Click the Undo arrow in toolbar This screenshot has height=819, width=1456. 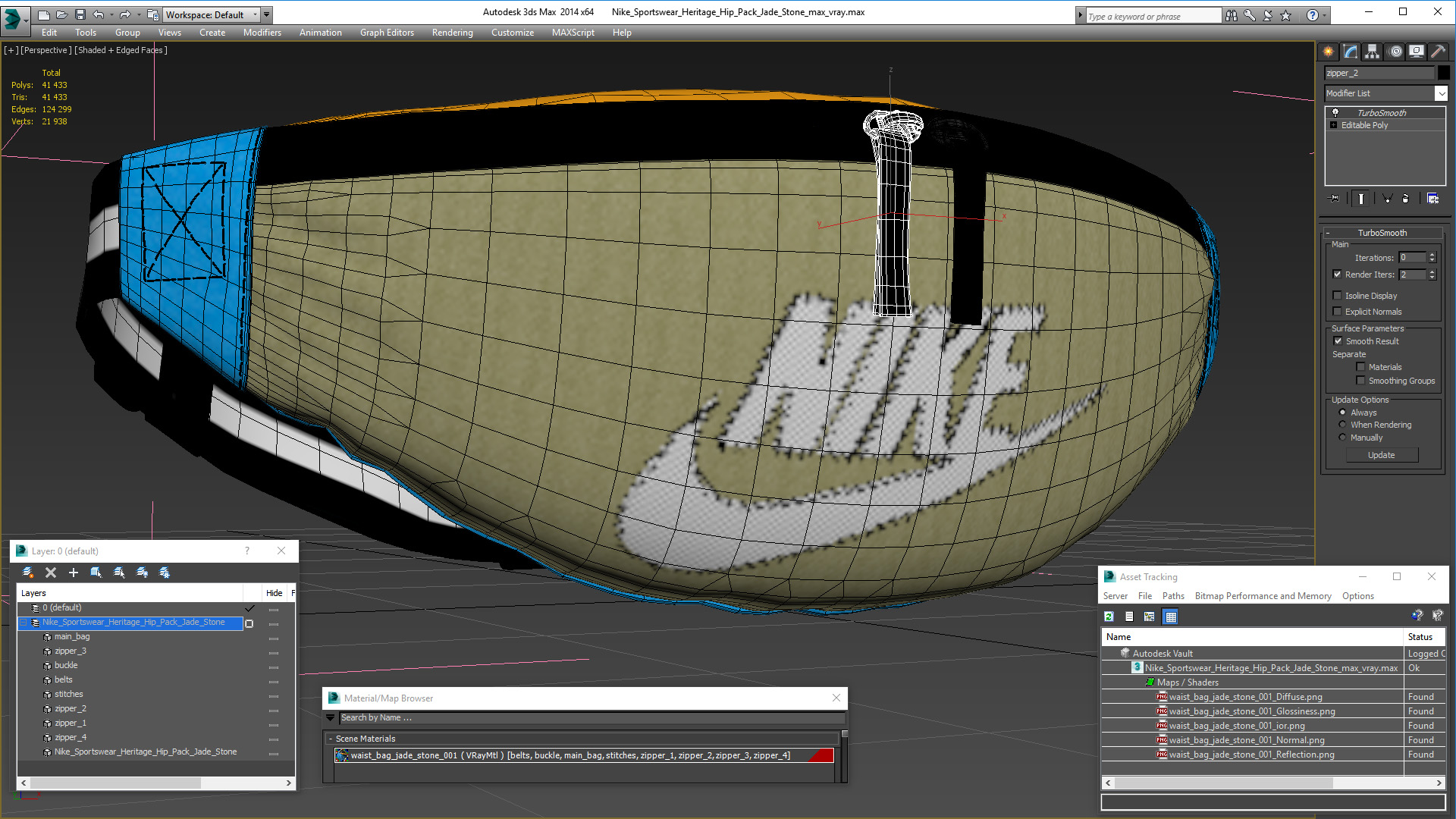click(99, 14)
